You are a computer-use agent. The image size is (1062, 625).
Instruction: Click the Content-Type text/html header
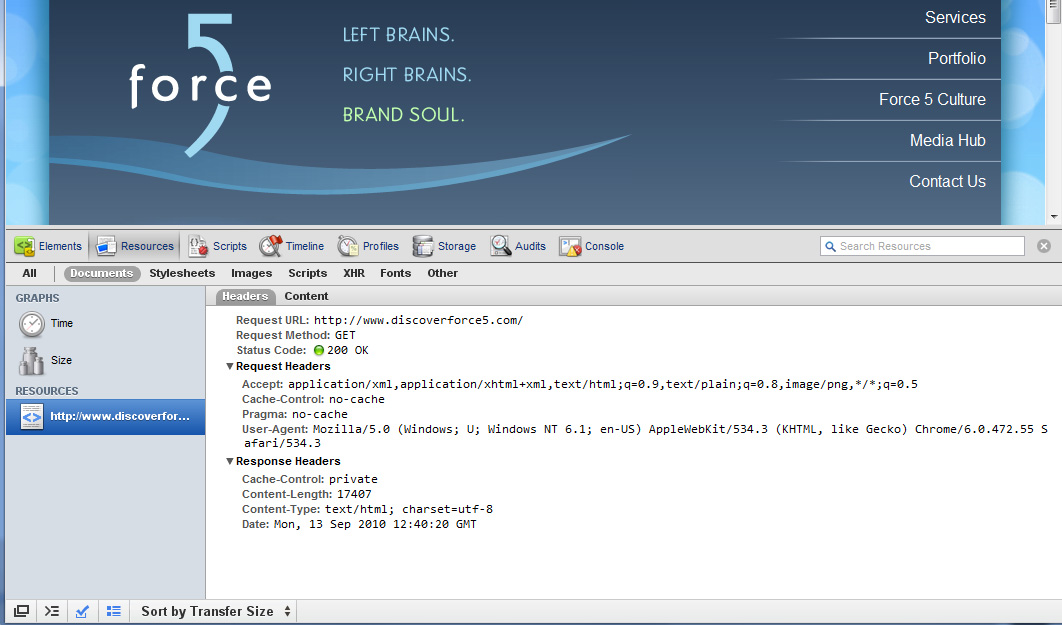pyautogui.click(x=367, y=509)
